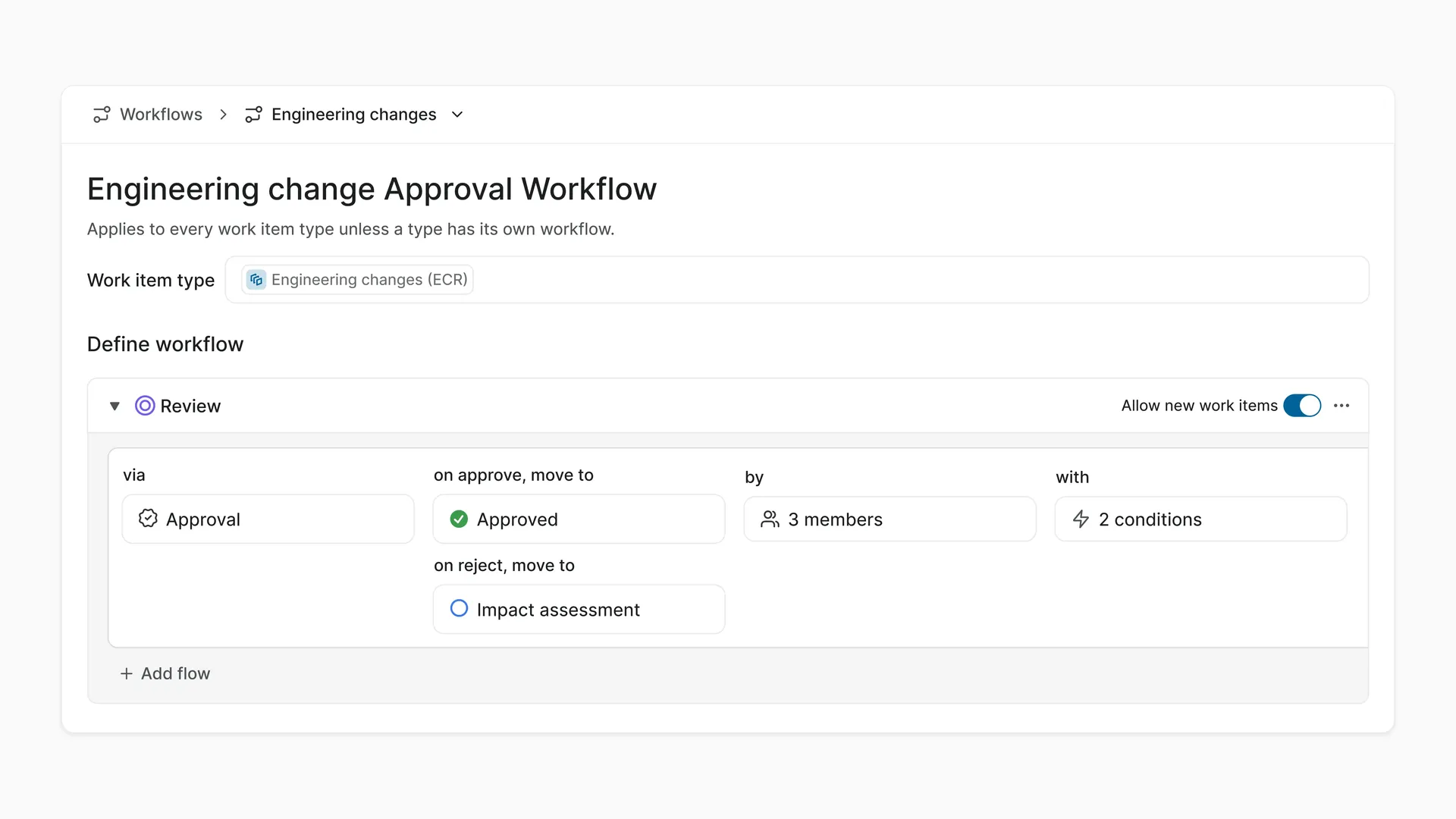Click the Add flow button
Viewport: 1456px width, 819px height.
click(165, 673)
